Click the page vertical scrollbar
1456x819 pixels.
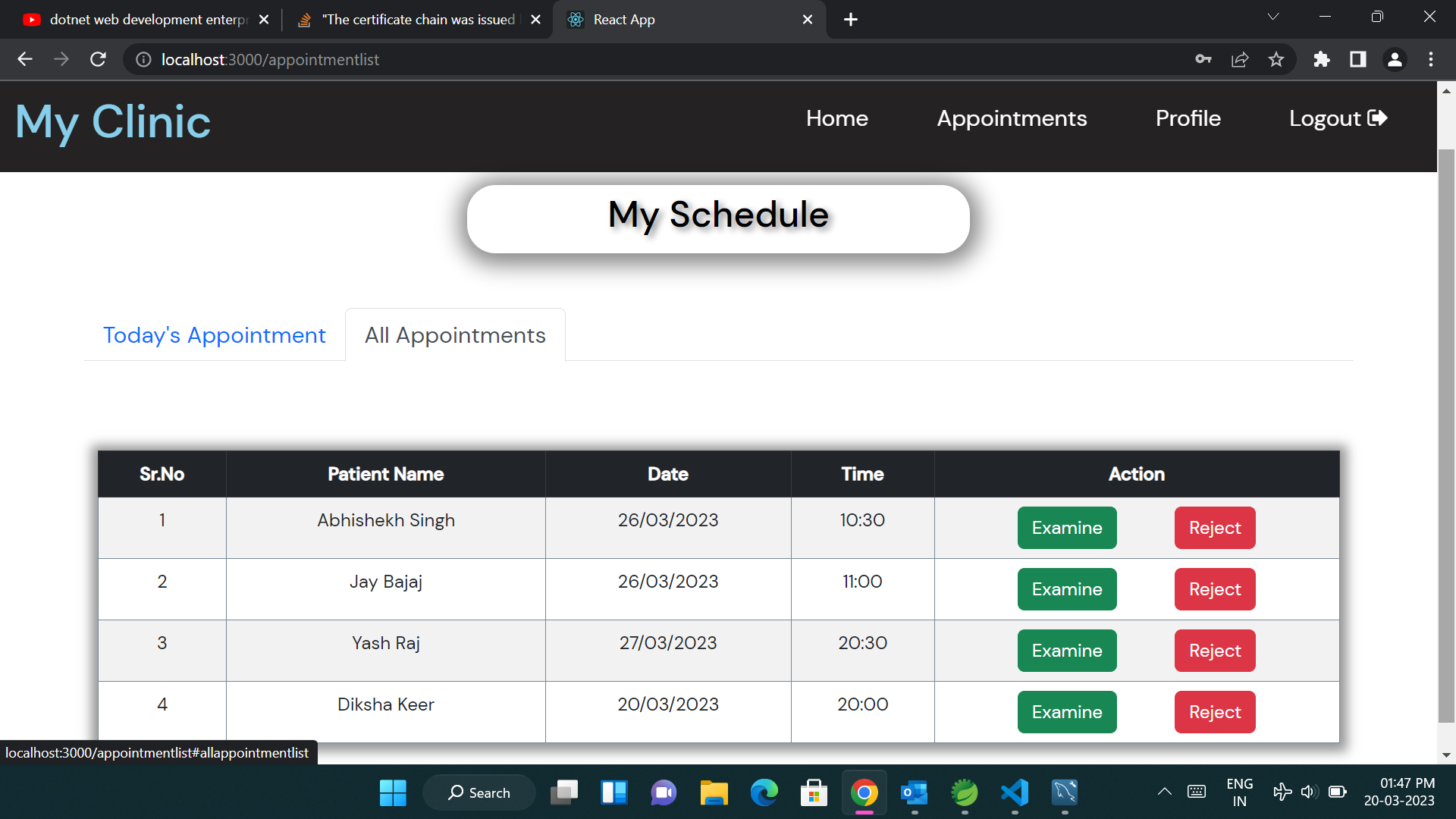pos(1446,436)
